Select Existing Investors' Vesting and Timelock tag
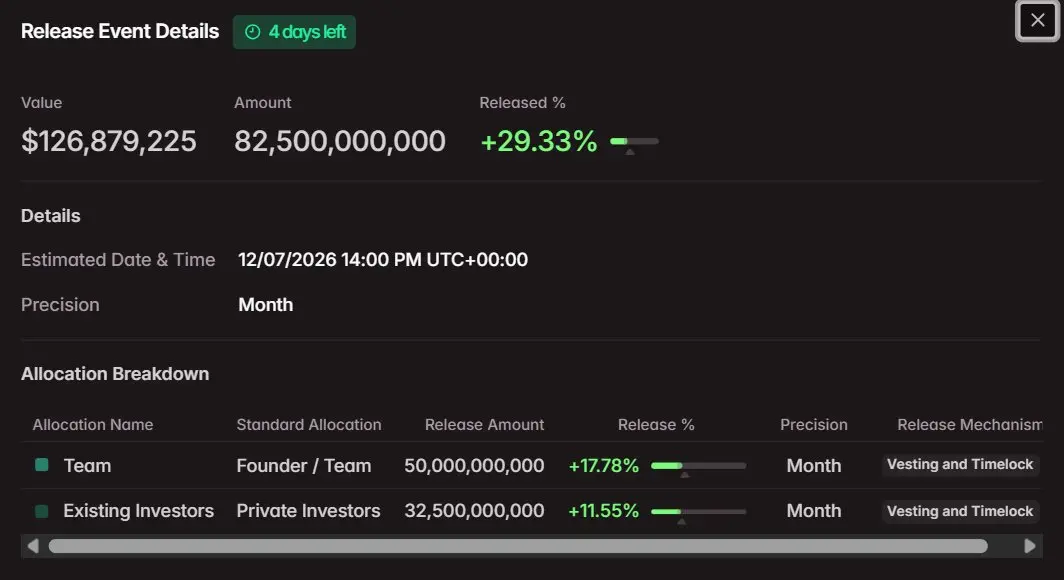1064x580 pixels. [960, 511]
